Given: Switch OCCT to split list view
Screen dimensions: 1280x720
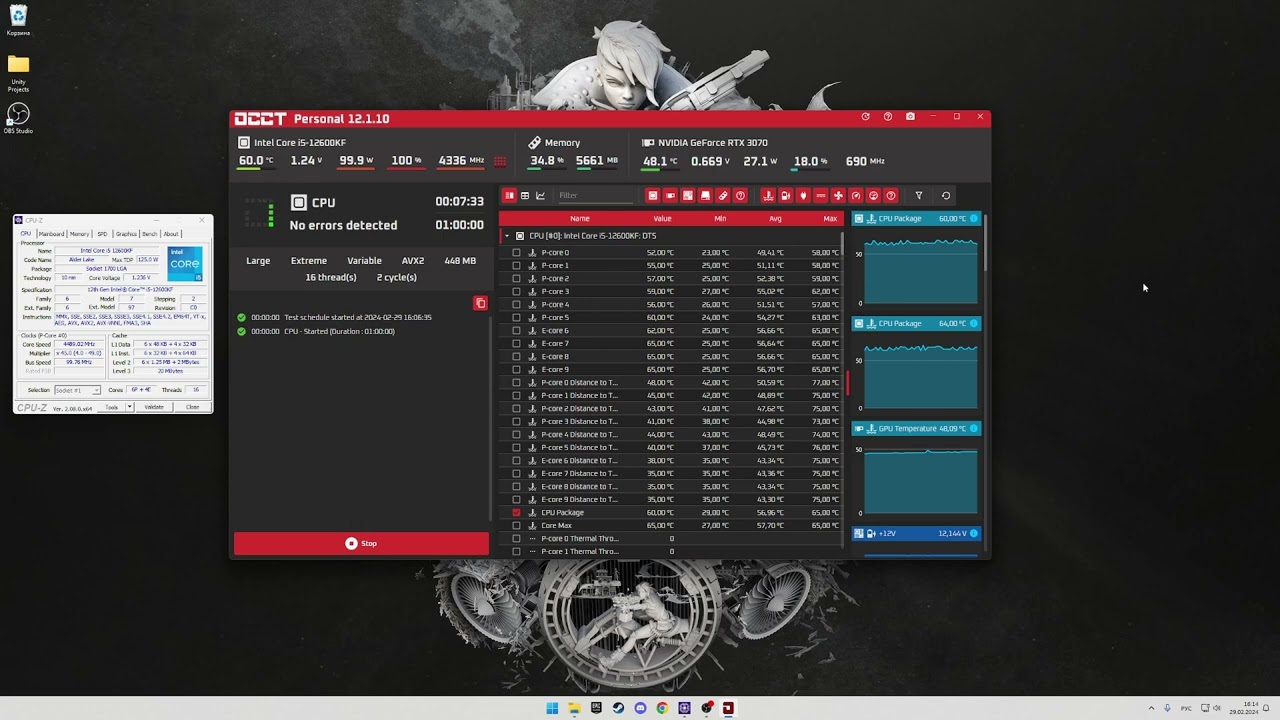Looking at the screenshot, I should pos(509,196).
